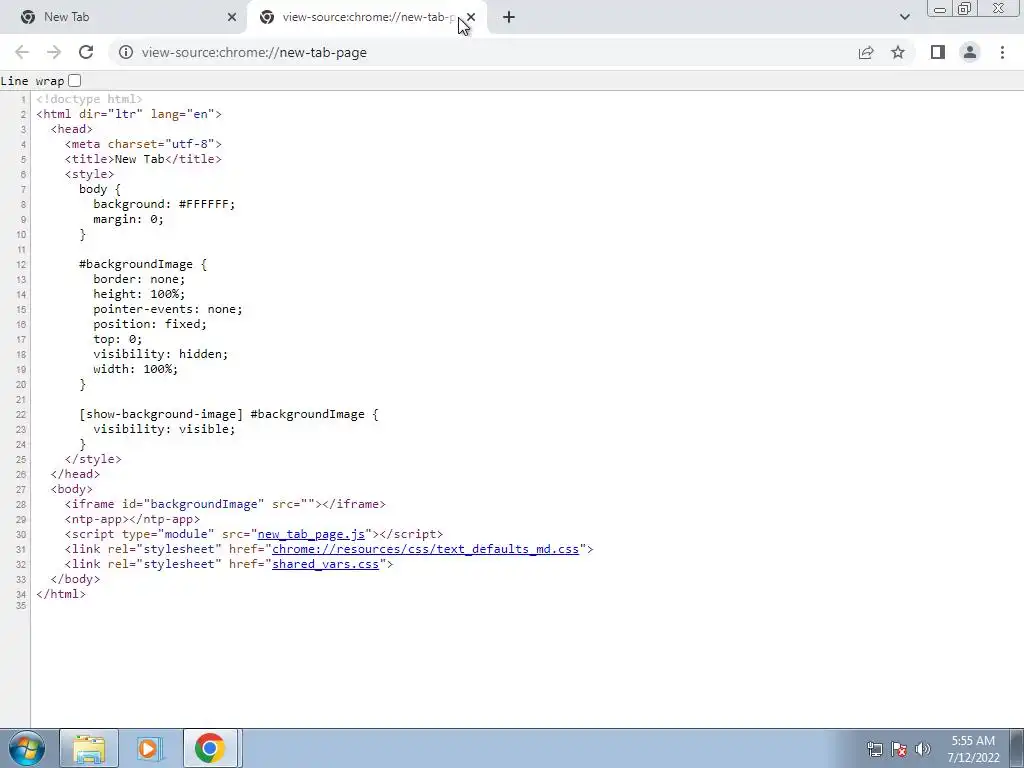The image size is (1024, 768).
Task: Click the Show desktop strip at taskbar end
Action: point(1016,748)
